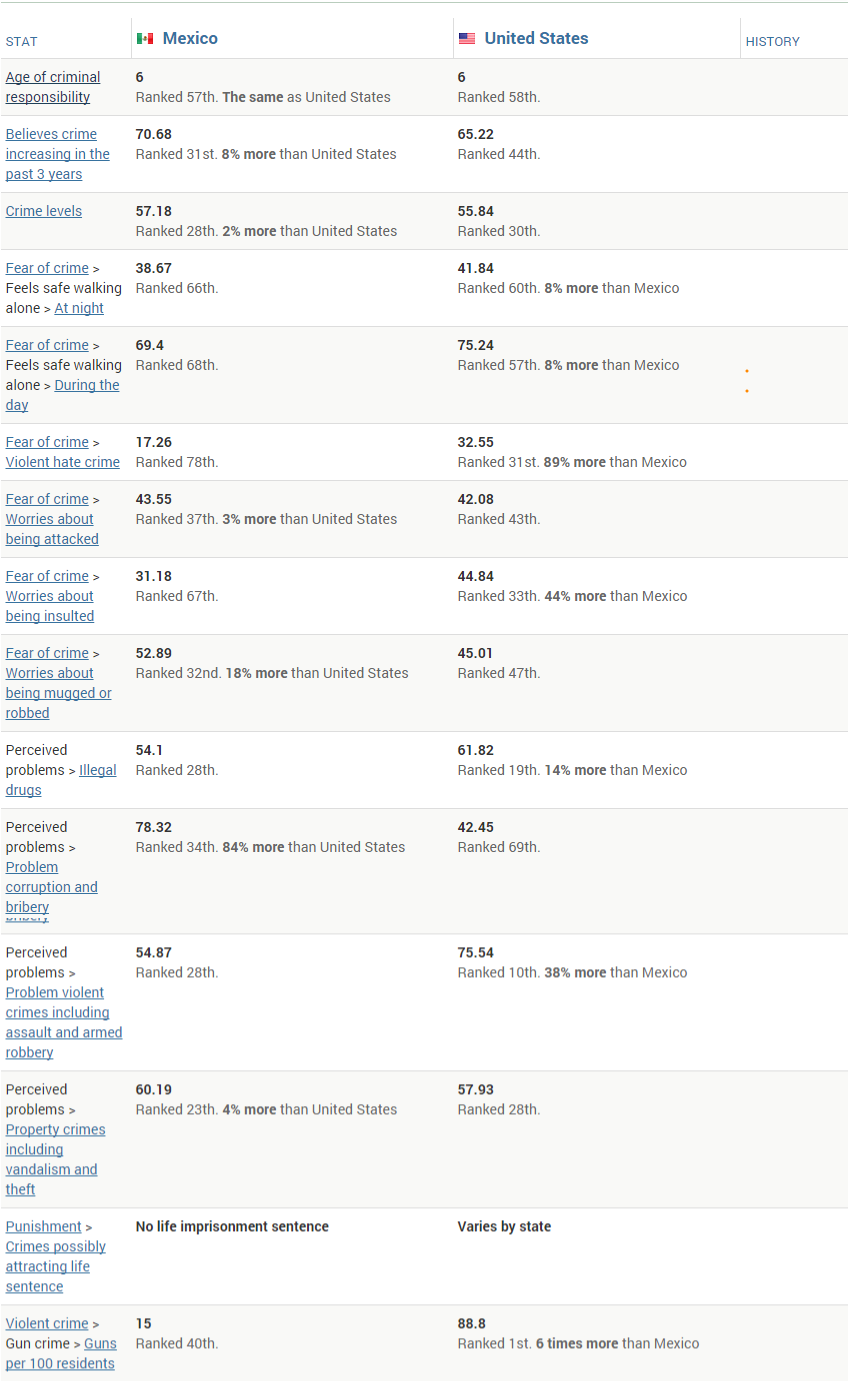
Task: Open the Violent hate crime link
Action: 62,462
